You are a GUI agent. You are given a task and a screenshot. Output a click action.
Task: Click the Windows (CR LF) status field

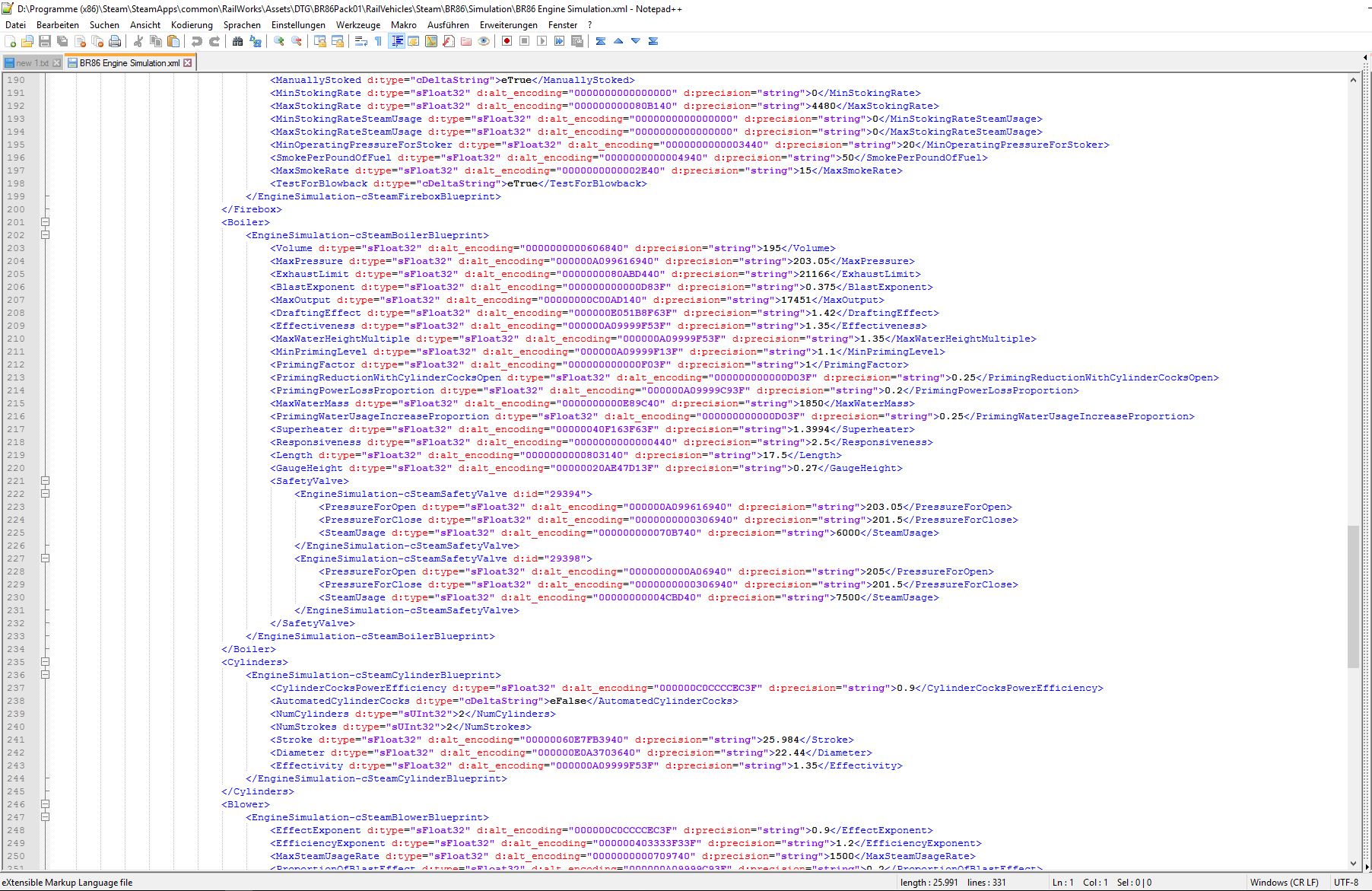(x=1284, y=883)
